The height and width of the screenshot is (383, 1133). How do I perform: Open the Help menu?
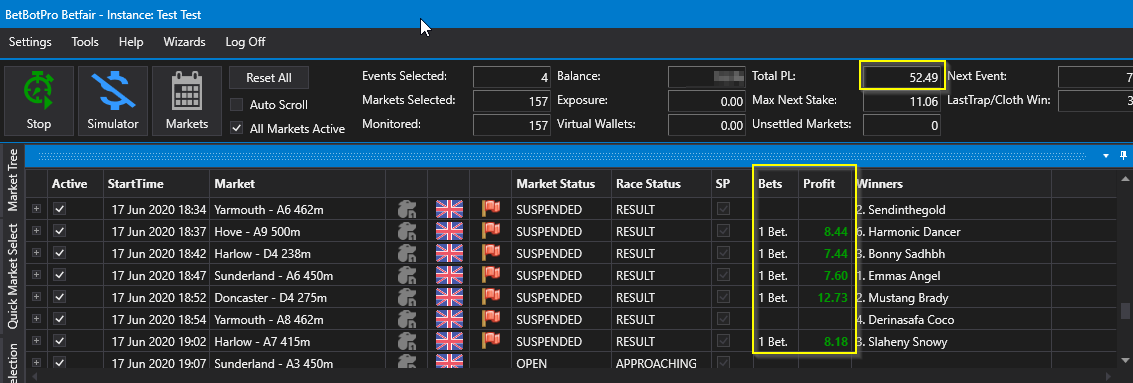(x=131, y=42)
